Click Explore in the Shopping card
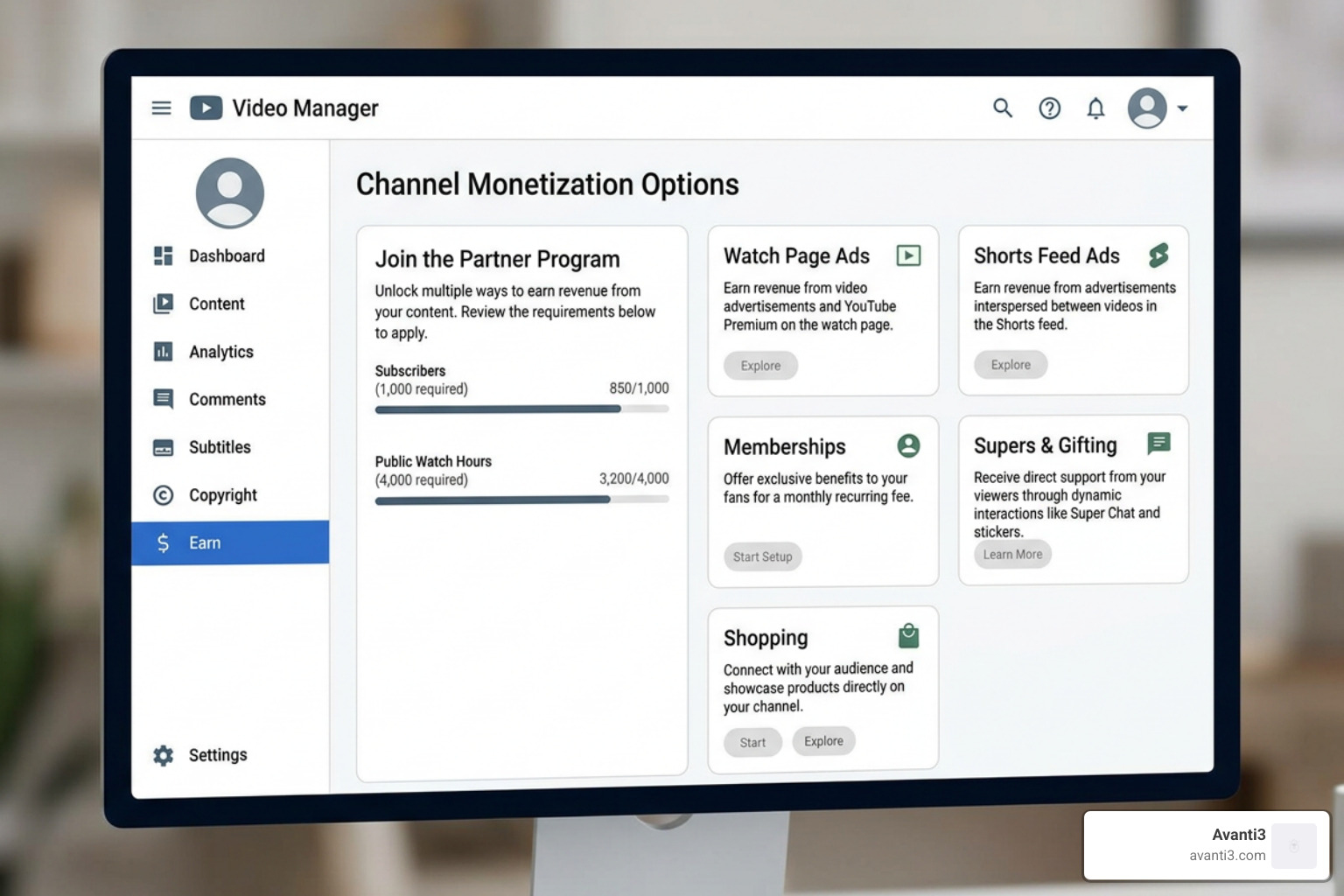1344x896 pixels. tap(823, 741)
